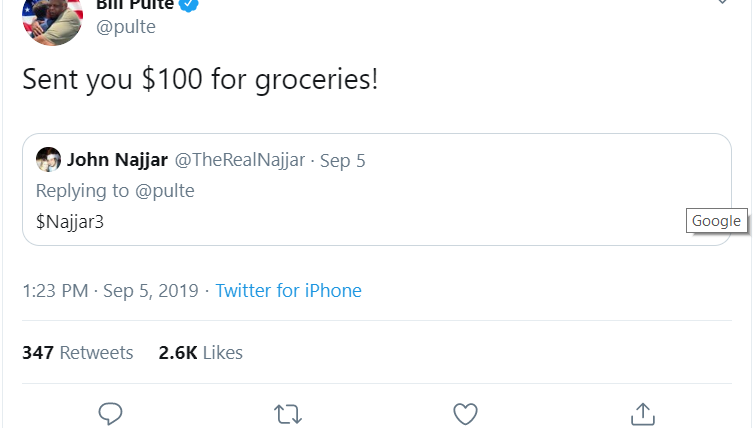Show the 2.6K Likes list
The height and width of the screenshot is (428, 755).
(x=200, y=353)
